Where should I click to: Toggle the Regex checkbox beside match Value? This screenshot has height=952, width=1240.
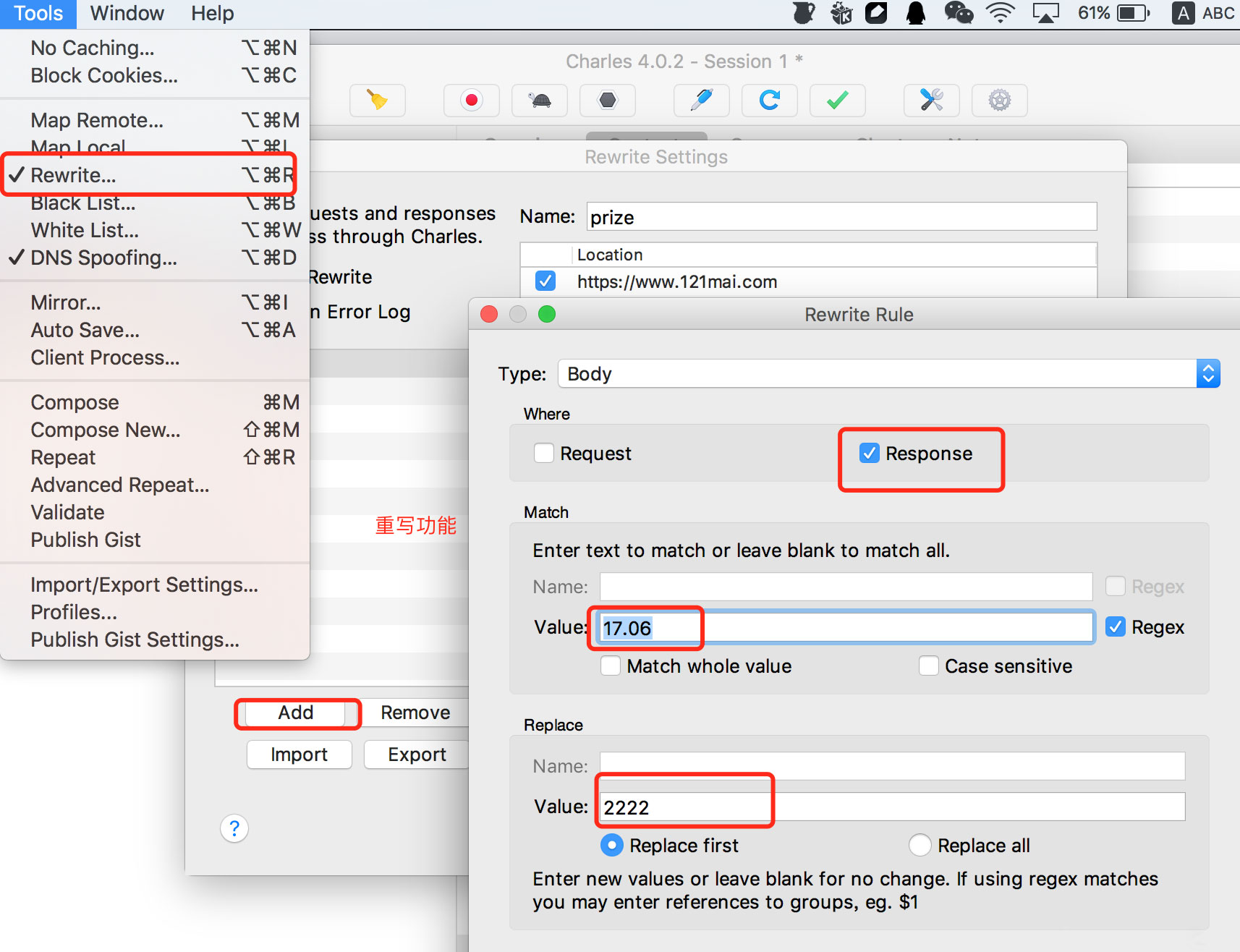pos(1116,627)
